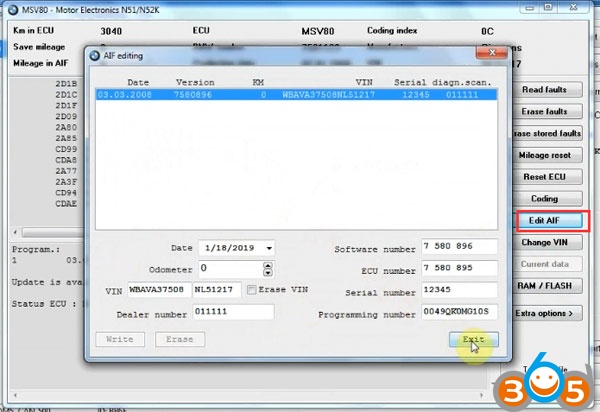Select fault code CD99 in list
Image resolution: width=600 pixels, height=412 pixels.
(x=66, y=149)
